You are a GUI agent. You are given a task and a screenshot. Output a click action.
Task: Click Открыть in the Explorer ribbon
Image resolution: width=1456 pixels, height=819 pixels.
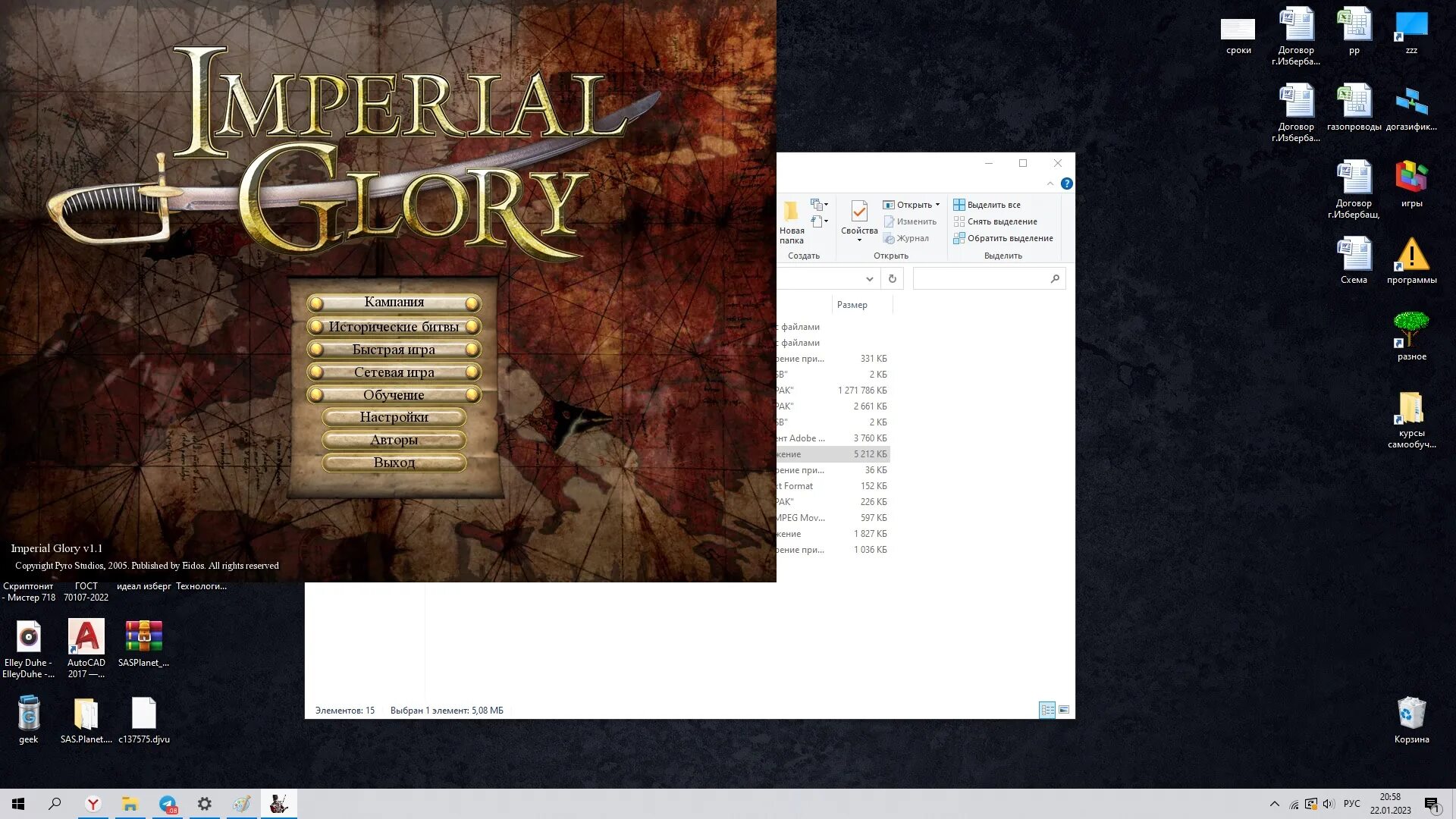(x=907, y=205)
